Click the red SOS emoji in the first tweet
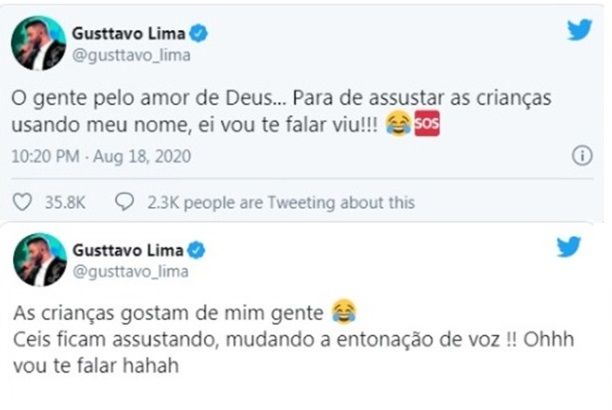This screenshot has width=612, height=410. click(x=426, y=128)
